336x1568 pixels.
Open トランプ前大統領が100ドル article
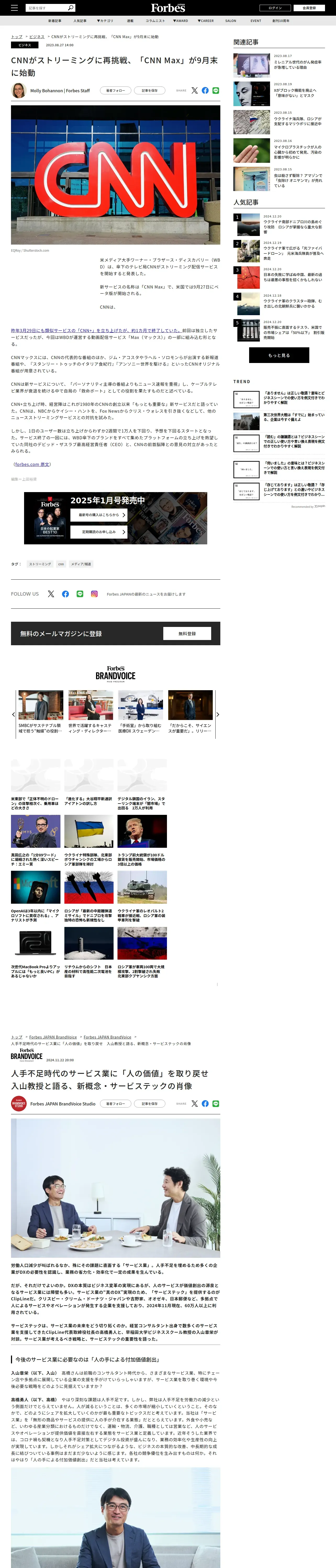click(142, 842)
